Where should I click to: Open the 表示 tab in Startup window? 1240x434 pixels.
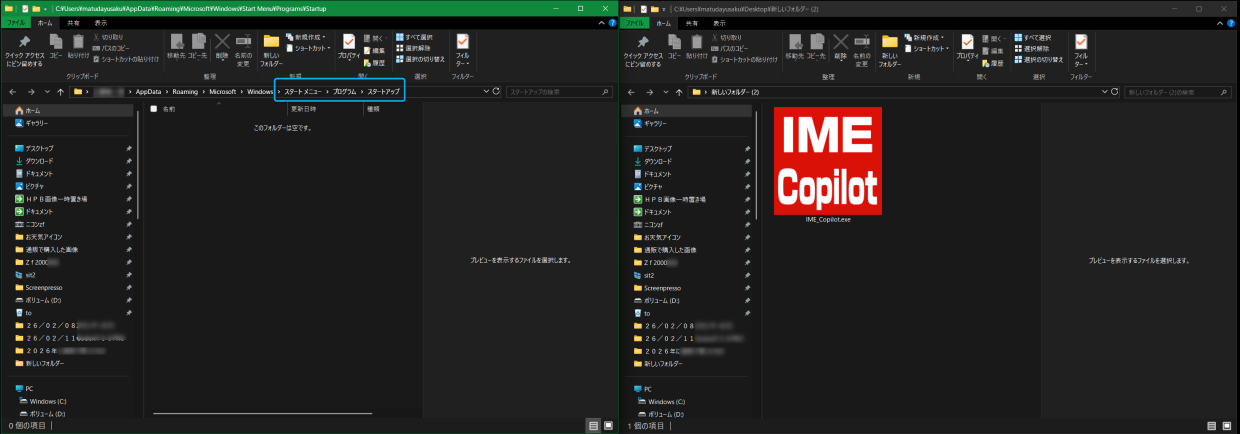coord(101,22)
